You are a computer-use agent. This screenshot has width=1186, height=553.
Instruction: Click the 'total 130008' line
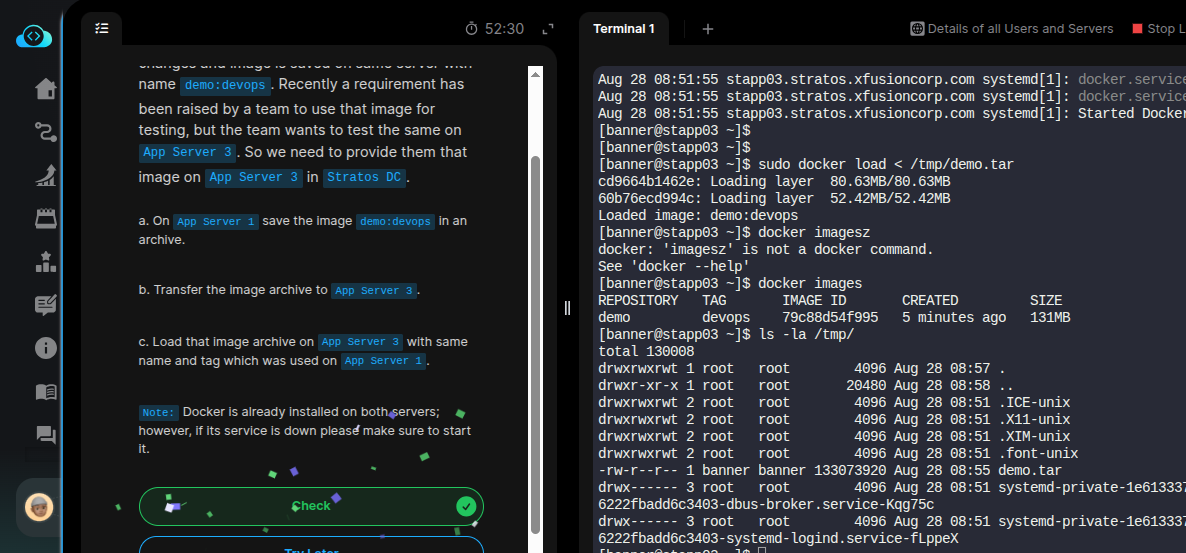(x=646, y=352)
